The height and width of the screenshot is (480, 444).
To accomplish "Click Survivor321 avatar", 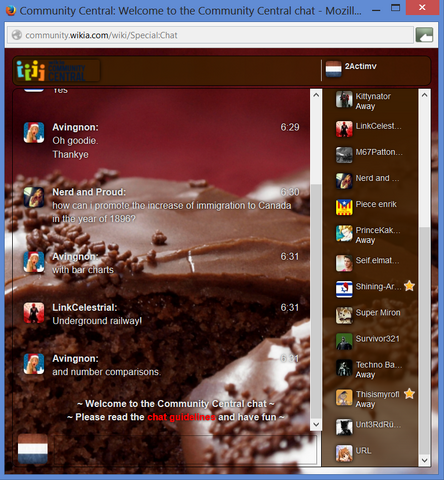I will [x=344, y=341].
